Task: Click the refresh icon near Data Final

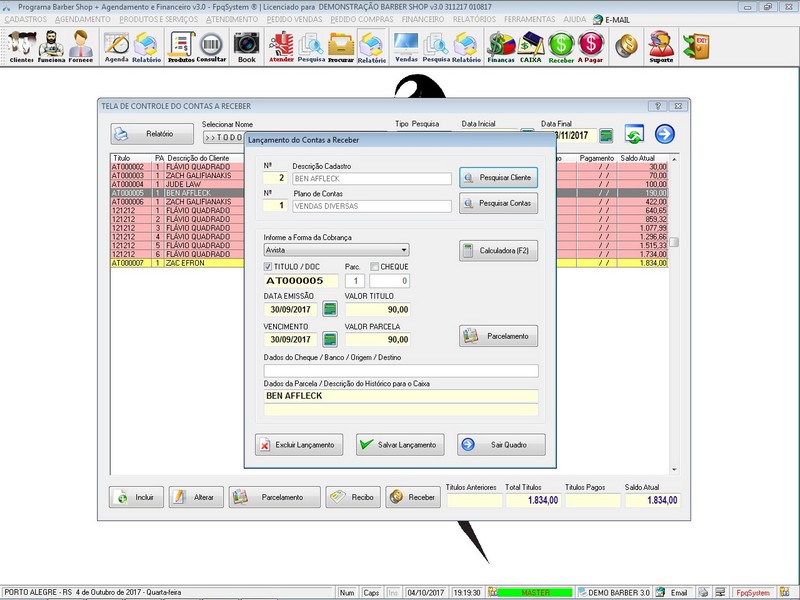Action: [634, 134]
